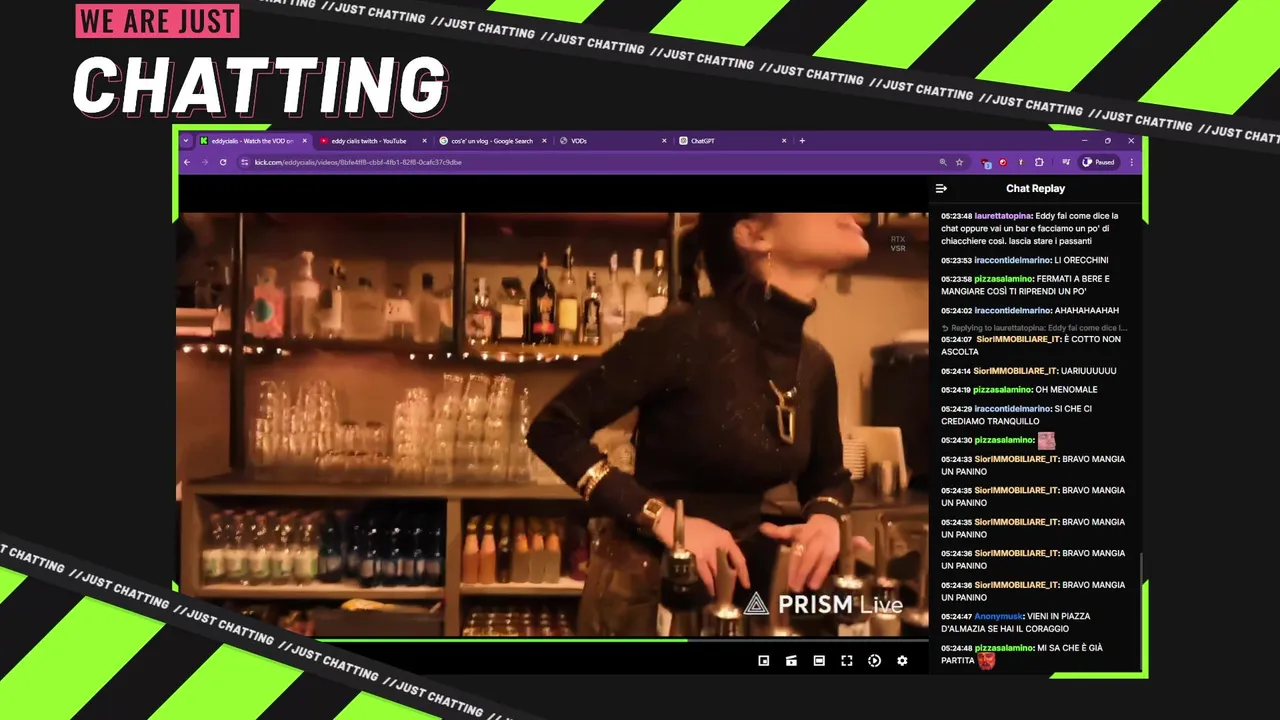Viewport: 1280px width, 720px height.
Task: Close the VODs tab
Action: coord(664,141)
